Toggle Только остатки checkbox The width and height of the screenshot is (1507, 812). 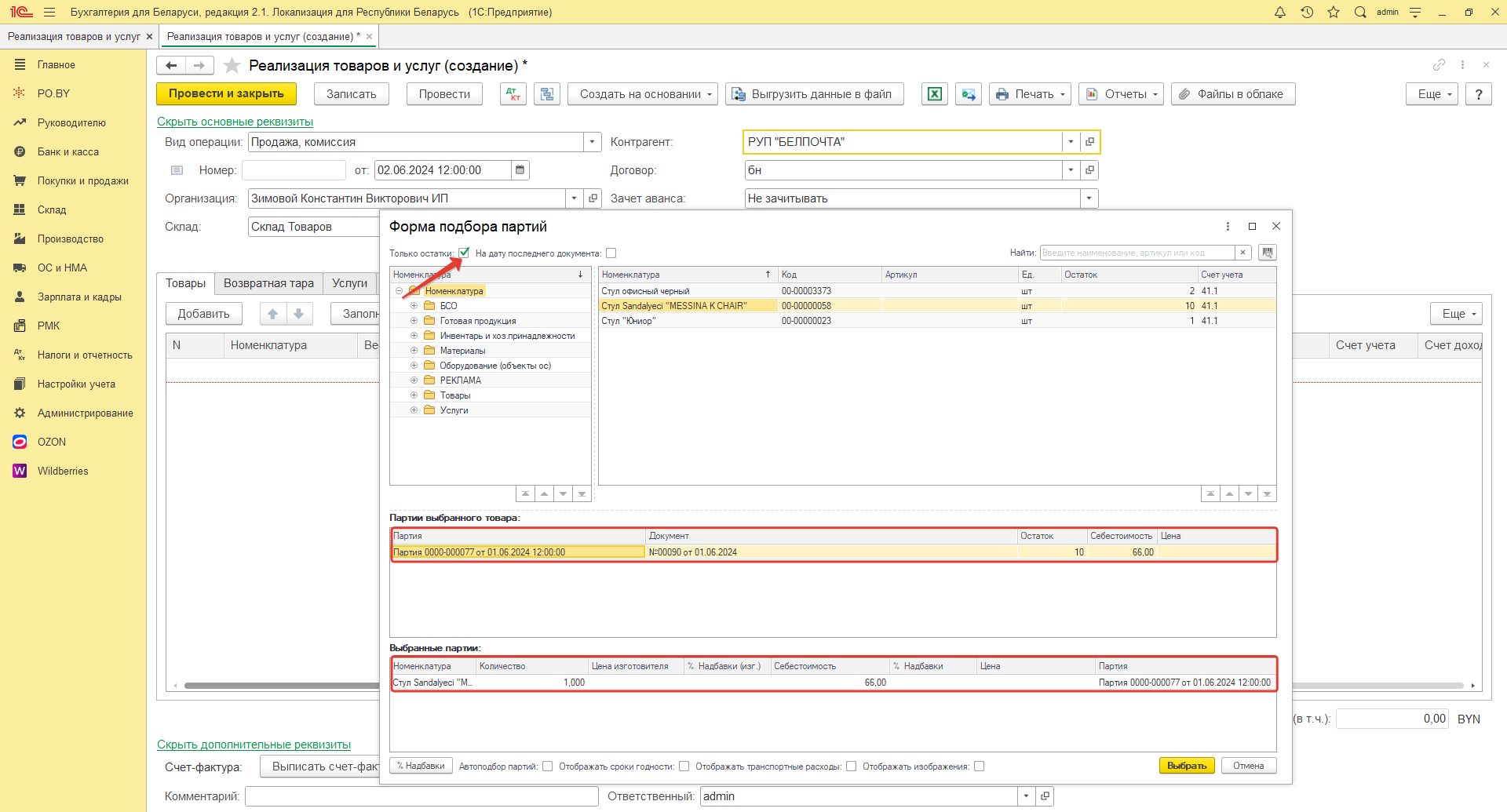(x=464, y=253)
